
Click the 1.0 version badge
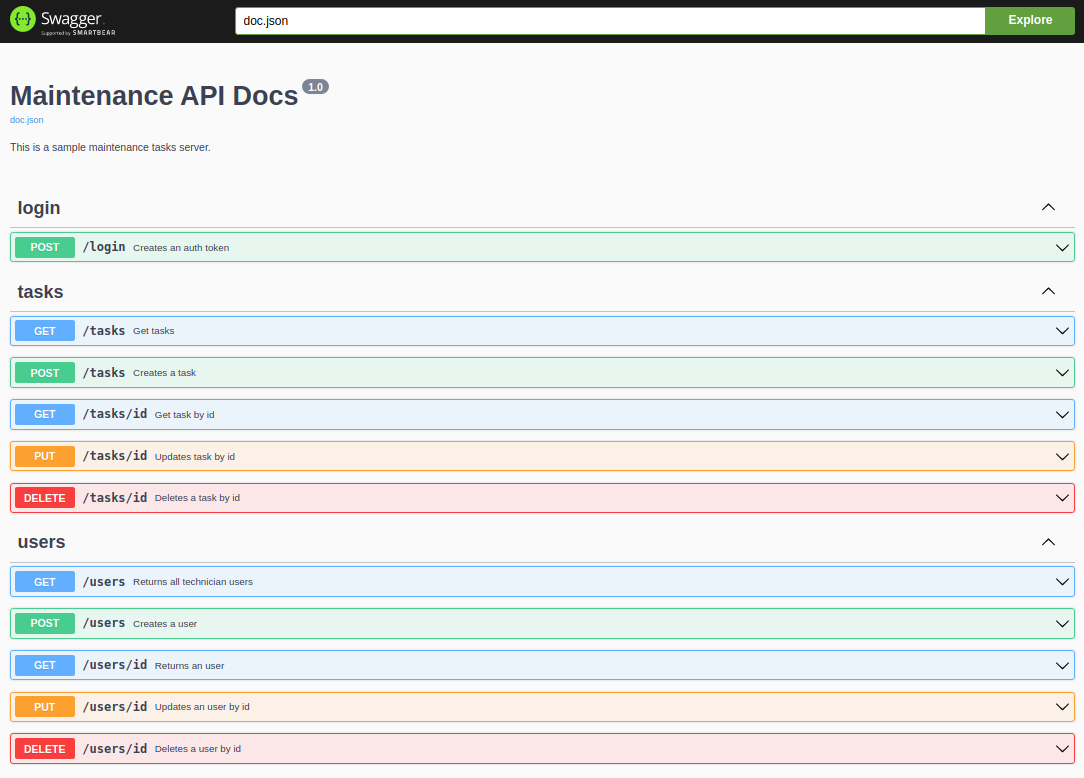(x=315, y=86)
